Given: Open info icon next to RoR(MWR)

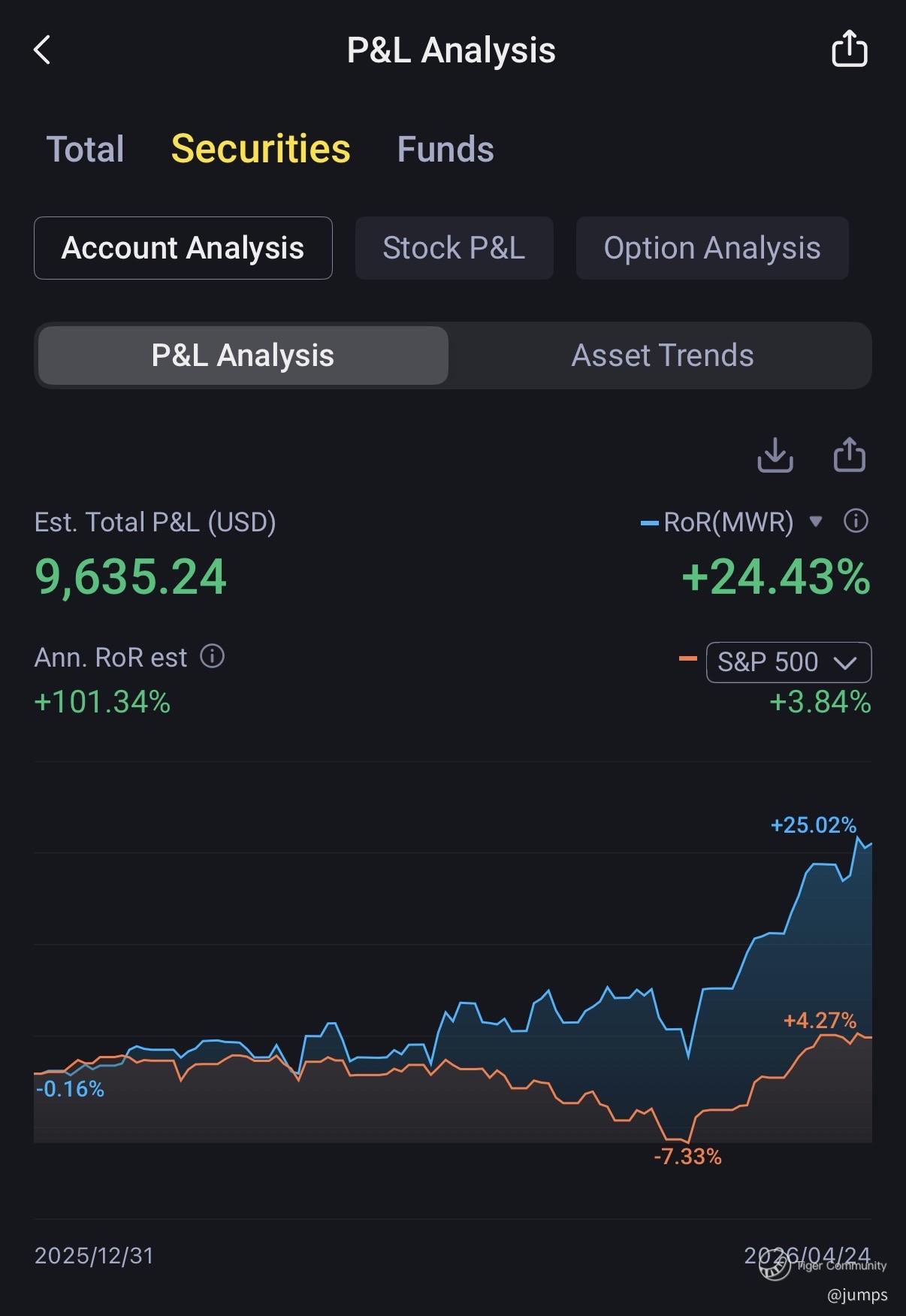Looking at the screenshot, I should [856, 521].
